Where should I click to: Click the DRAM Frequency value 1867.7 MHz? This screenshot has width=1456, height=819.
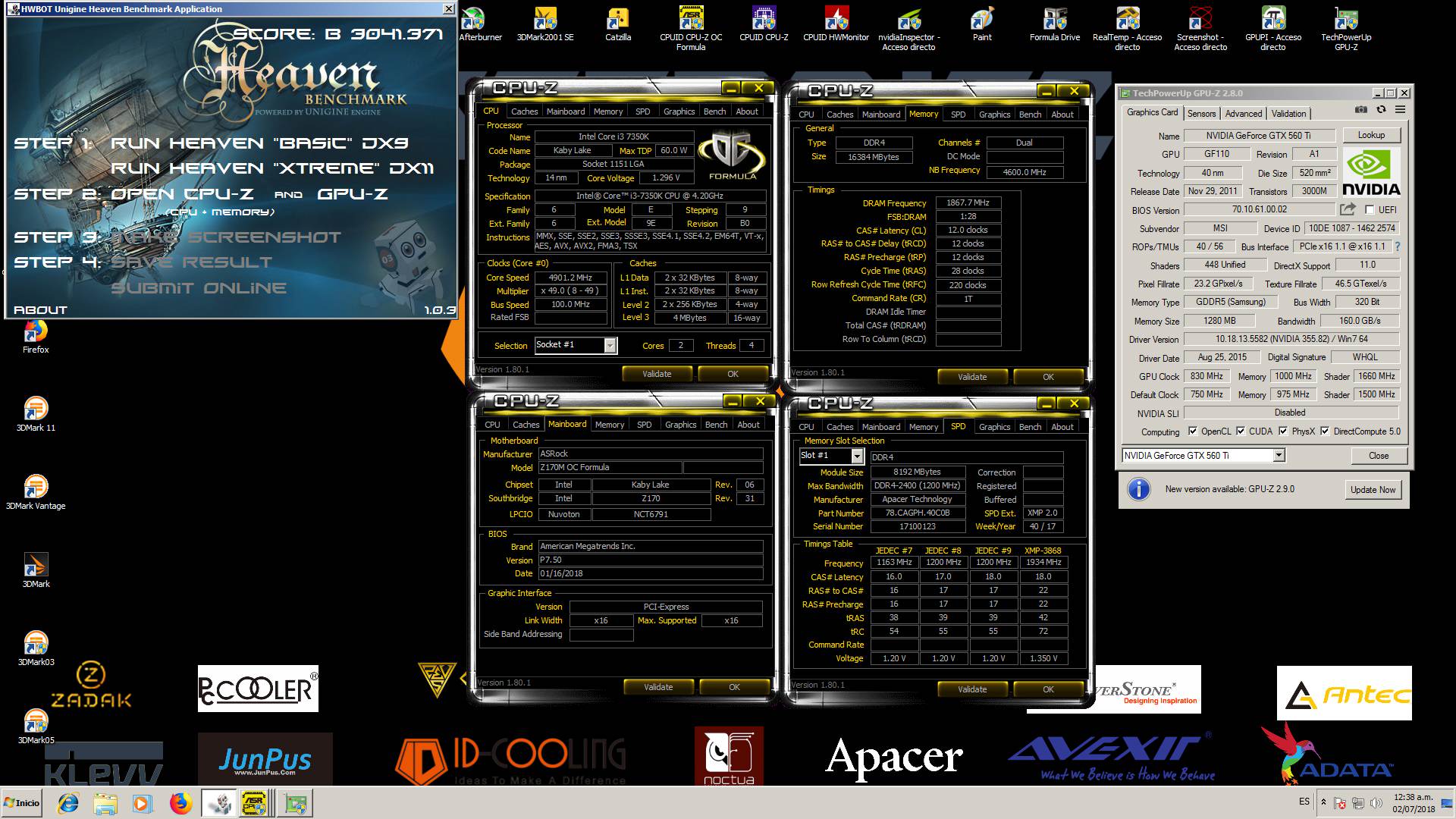[x=968, y=203]
